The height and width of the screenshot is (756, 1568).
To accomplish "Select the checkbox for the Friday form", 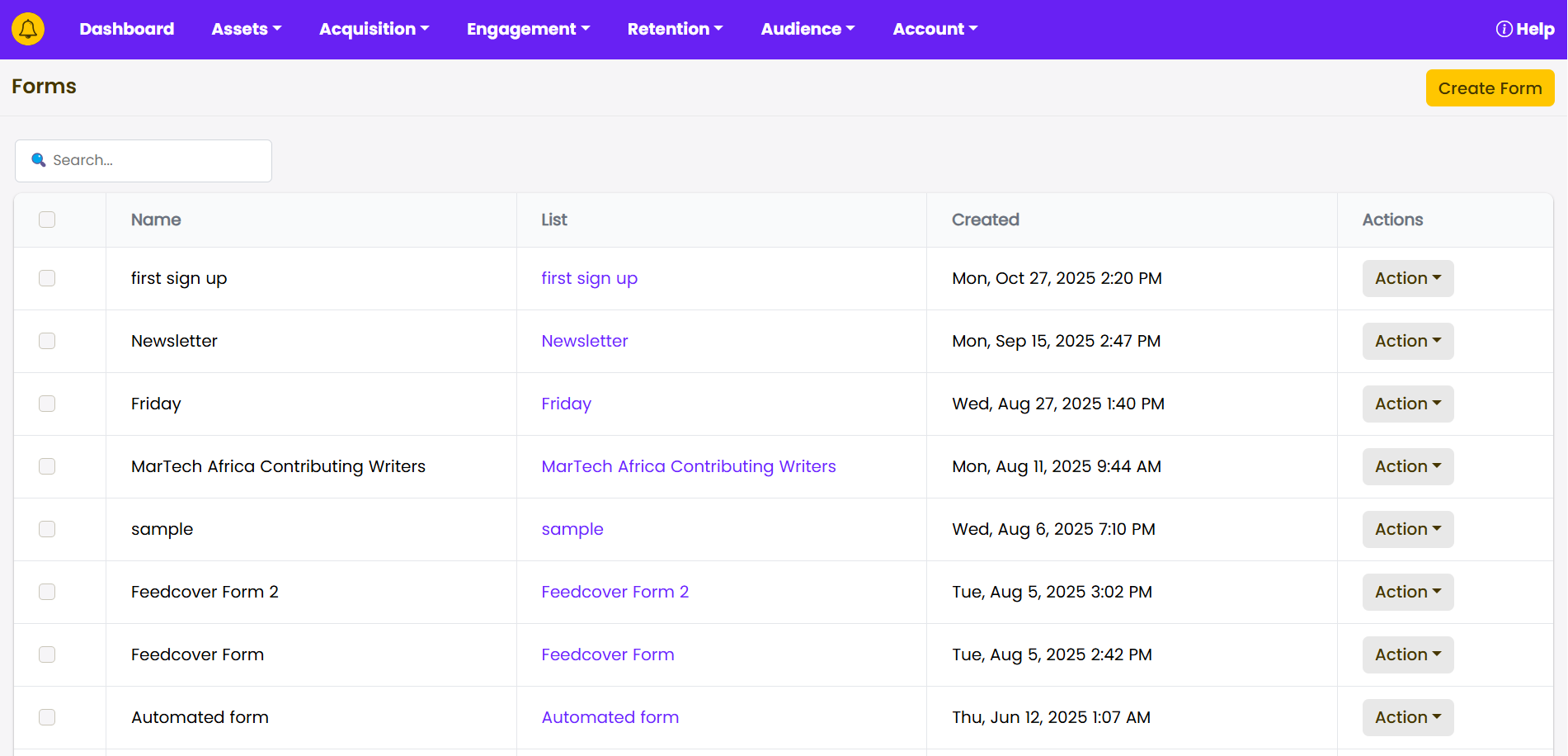I will click(47, 404).
